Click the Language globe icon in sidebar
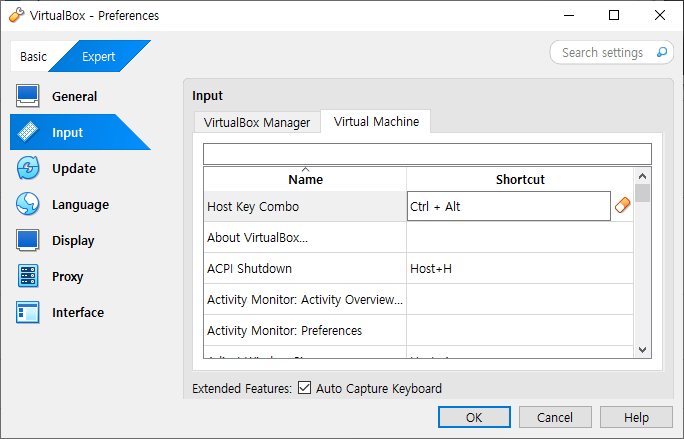The width and height of the screenshot is (684, 439). click(27, 204)
